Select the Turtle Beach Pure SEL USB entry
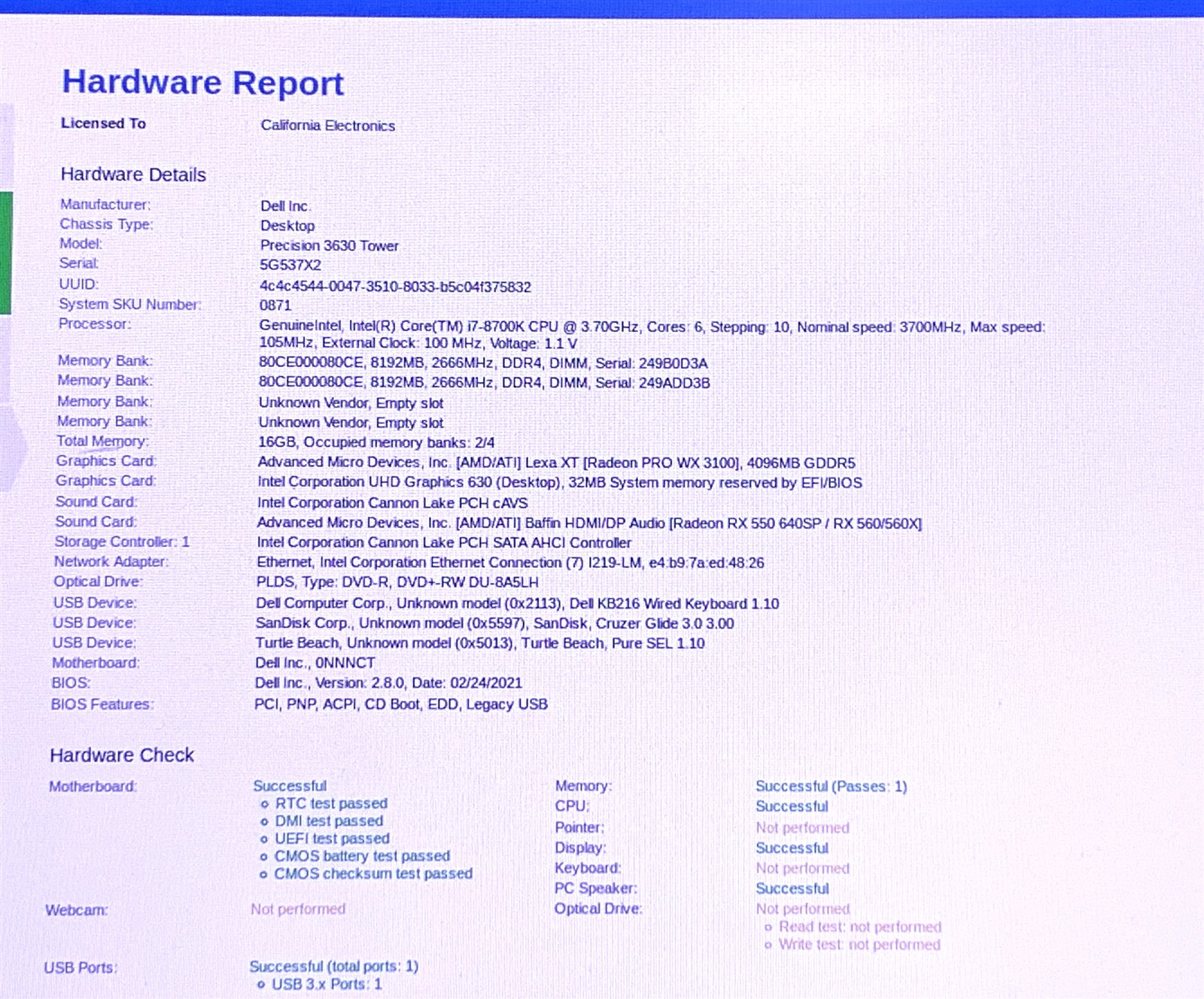The image size is (1204, 999). [x=480, y=643]
